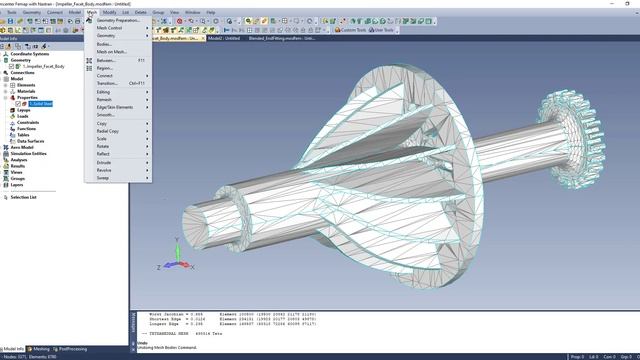This screenshot has width=640, height=360.
Task: Switch to the Blended_EndFitting.modfem tab
Action: (282, 38)
